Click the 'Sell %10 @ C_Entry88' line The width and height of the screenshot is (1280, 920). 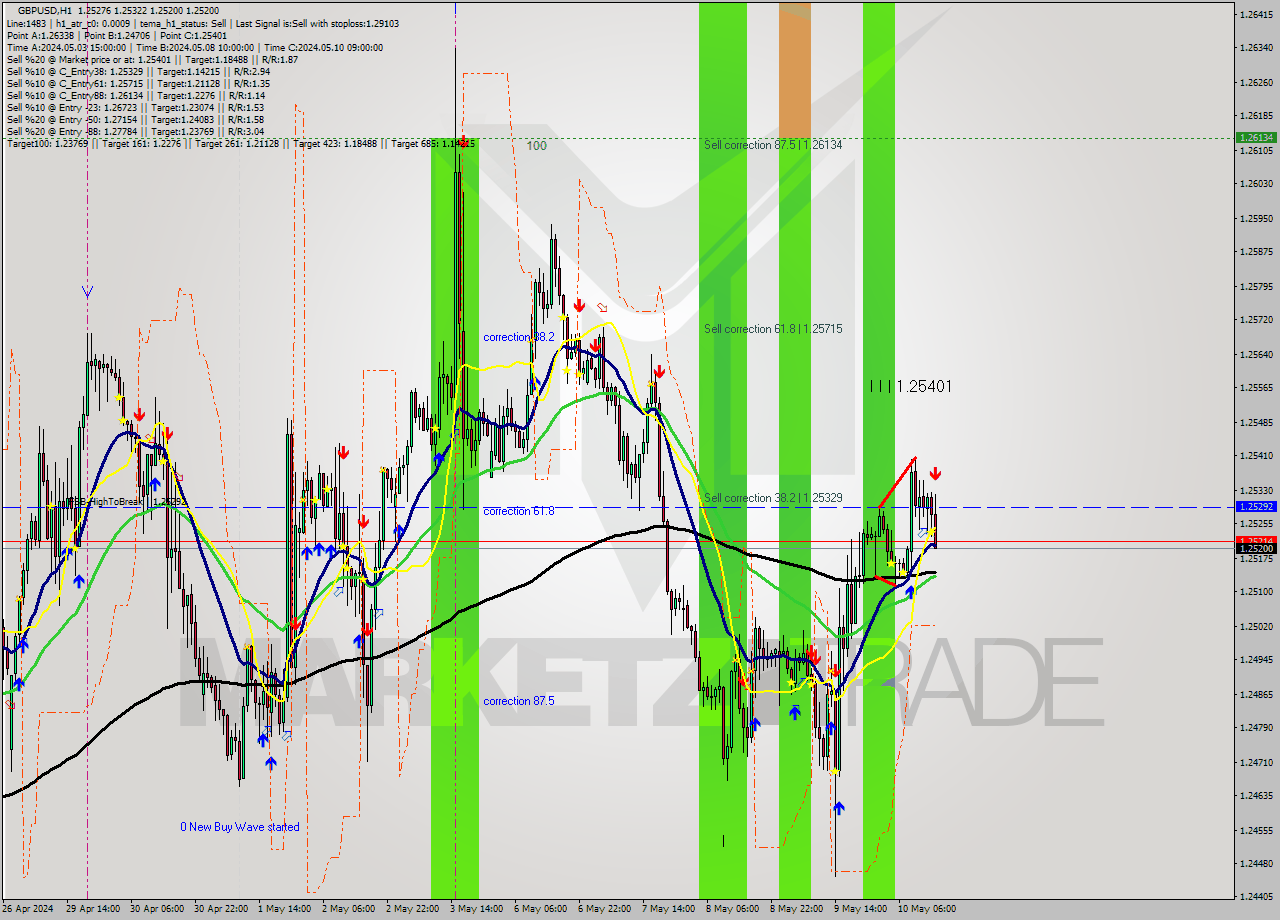tap(135, 95)
